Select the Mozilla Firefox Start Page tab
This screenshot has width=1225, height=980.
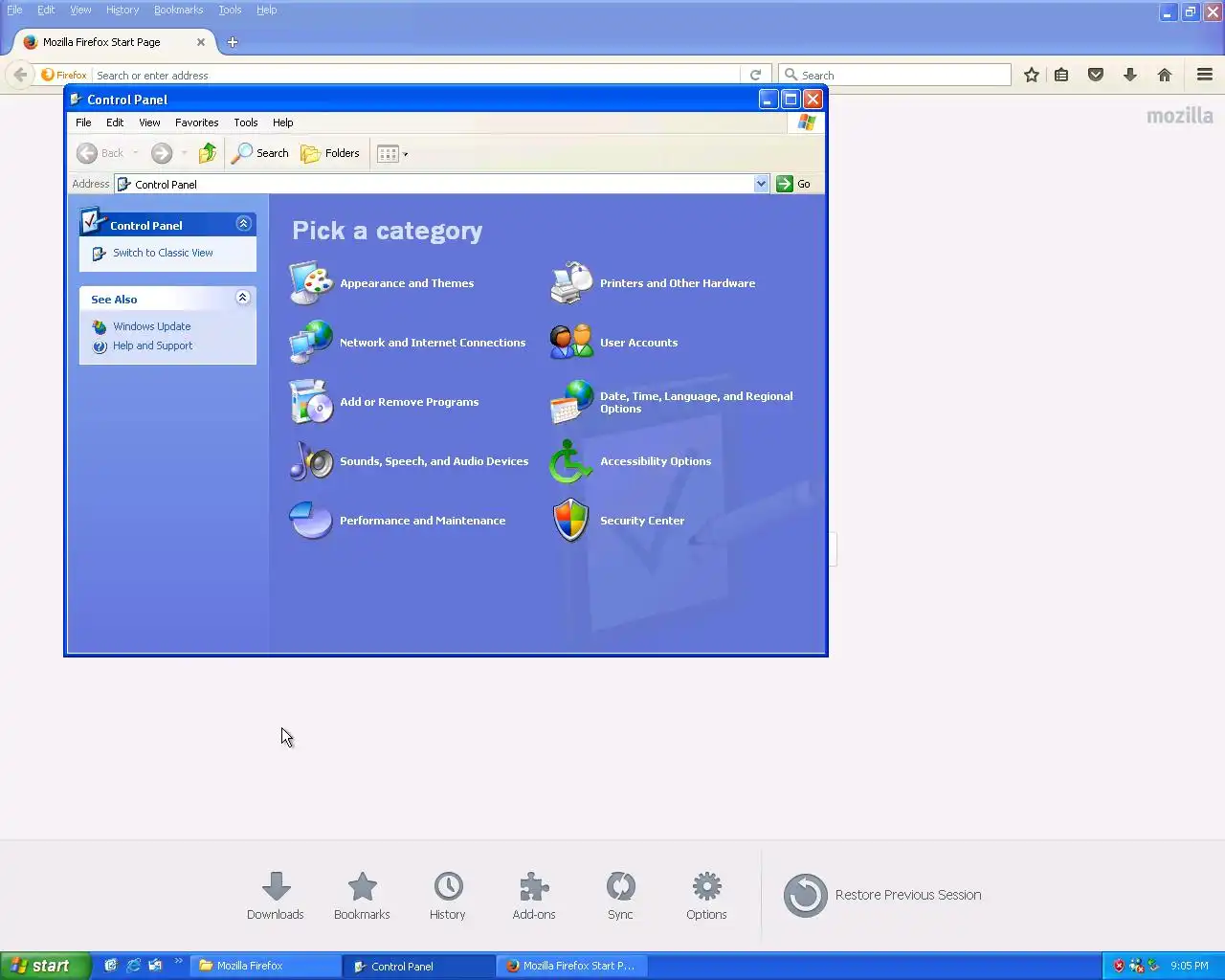point(113,42)
